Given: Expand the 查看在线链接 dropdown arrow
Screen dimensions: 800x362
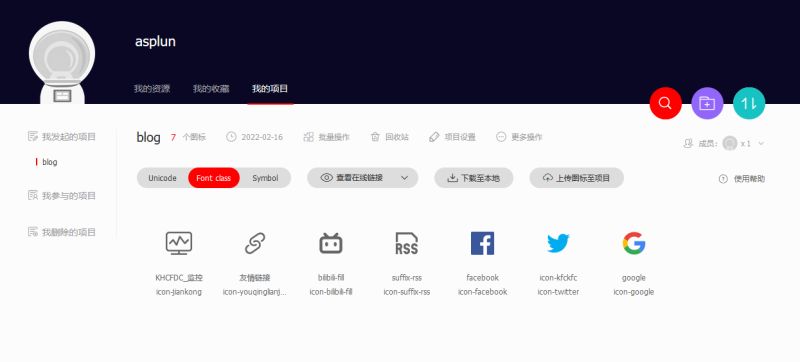Looking at the screenshot, I should coord(405,178).
